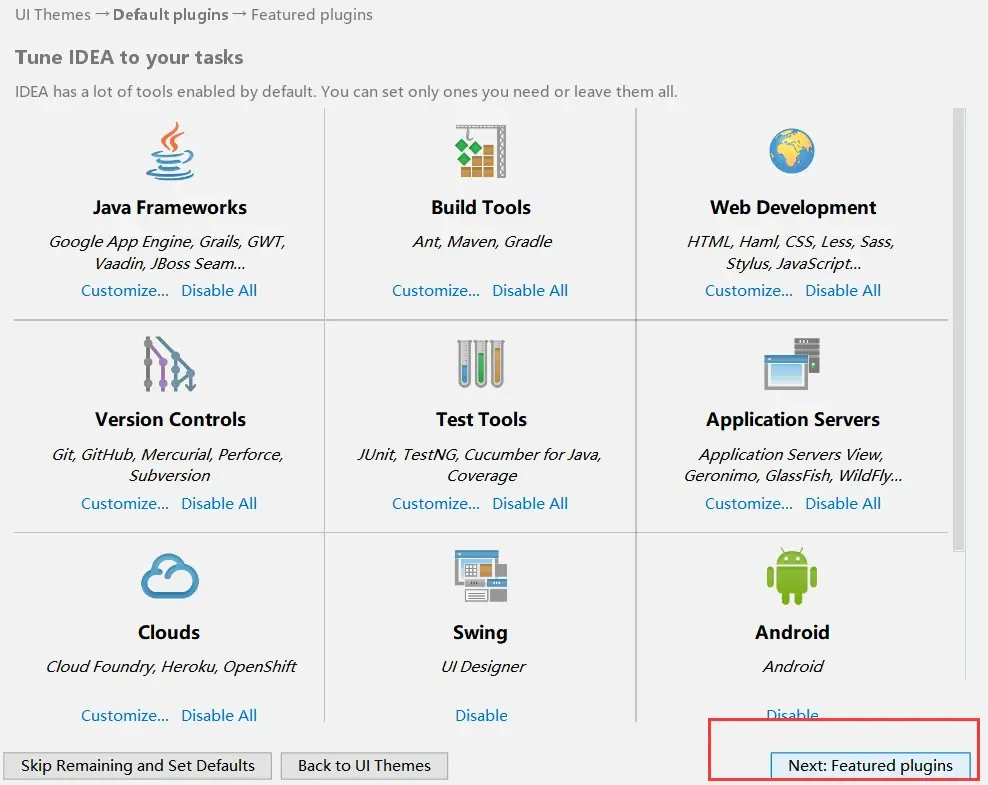The width and height of the screenshot is (988, 785).
Task: Customize Build Tools plugins
Action: pyautogui.click(x=435, y=290)
